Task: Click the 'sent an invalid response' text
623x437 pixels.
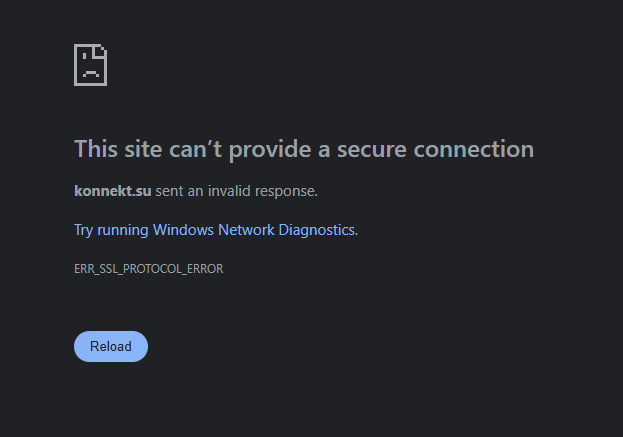Action: coord(236,191)
